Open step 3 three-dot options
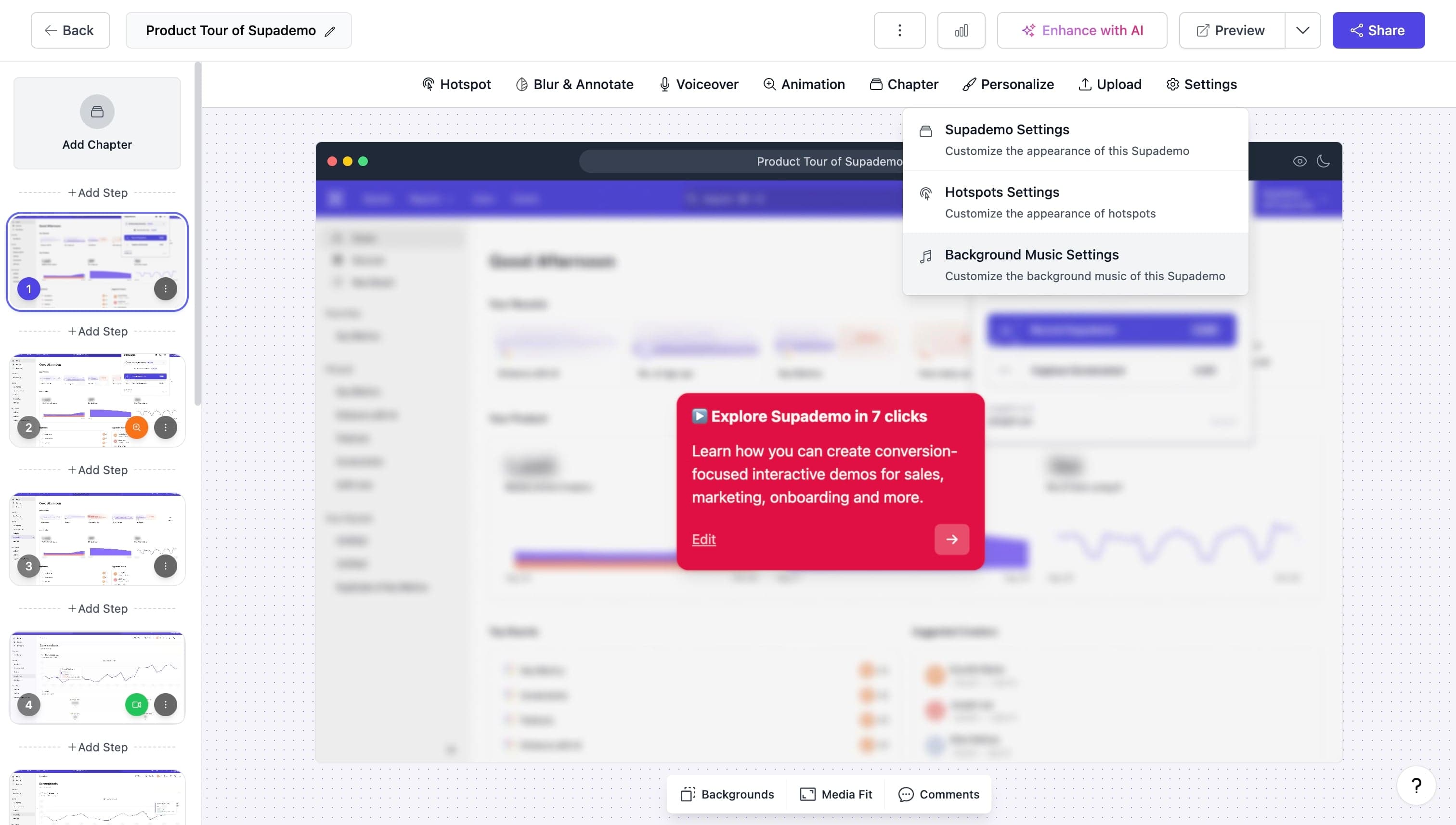The height and width of the screenshot is (825, 1456). (166, 566)
